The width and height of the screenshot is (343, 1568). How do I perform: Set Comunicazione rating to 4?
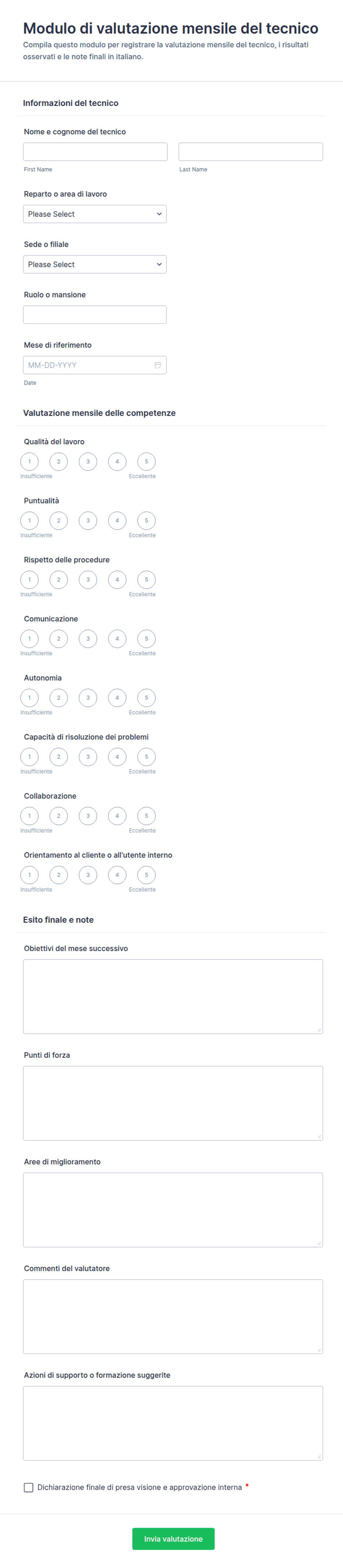(x=117, y=639)
